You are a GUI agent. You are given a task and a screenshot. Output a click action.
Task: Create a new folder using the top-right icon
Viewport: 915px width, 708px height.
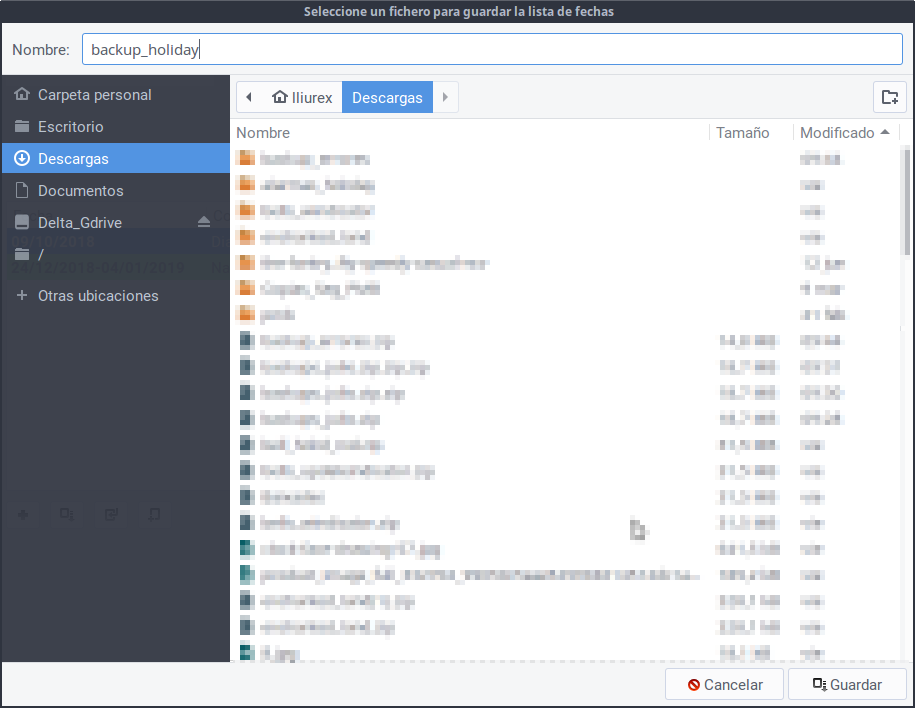click(889, 98)
